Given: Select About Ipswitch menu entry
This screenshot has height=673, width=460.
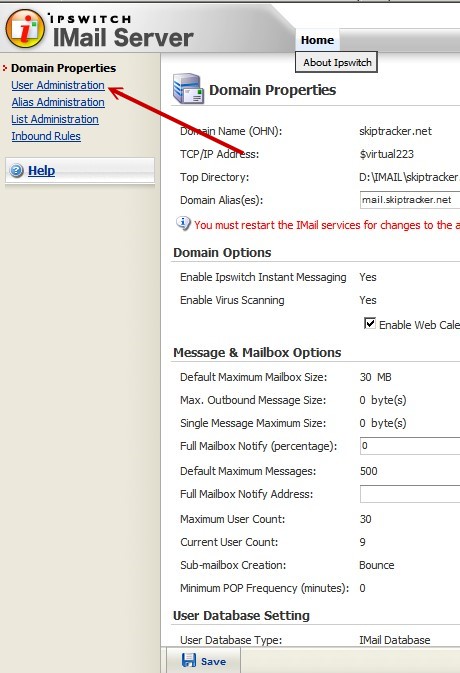Looking at the screenshot, I should [337, 62].
